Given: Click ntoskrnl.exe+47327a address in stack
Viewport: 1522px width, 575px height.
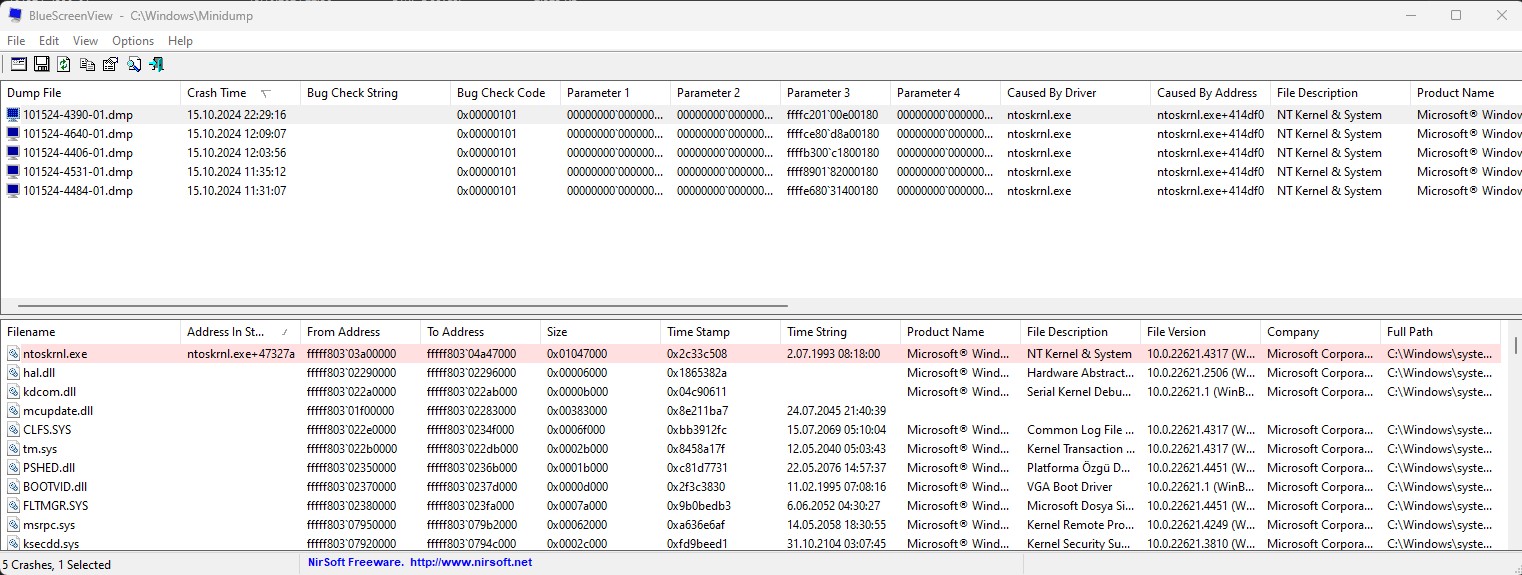Looking at the screenshot, I should (241, 354).
